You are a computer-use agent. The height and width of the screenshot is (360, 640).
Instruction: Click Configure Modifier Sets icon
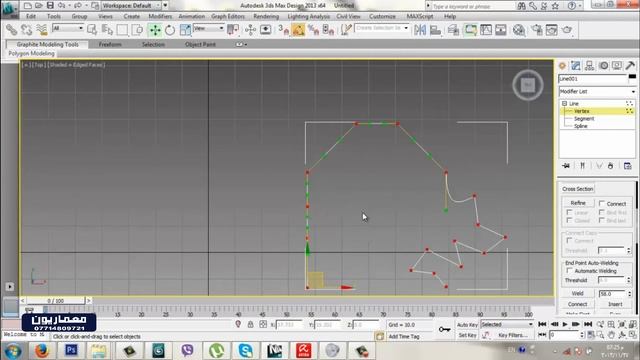click(628, 166)
